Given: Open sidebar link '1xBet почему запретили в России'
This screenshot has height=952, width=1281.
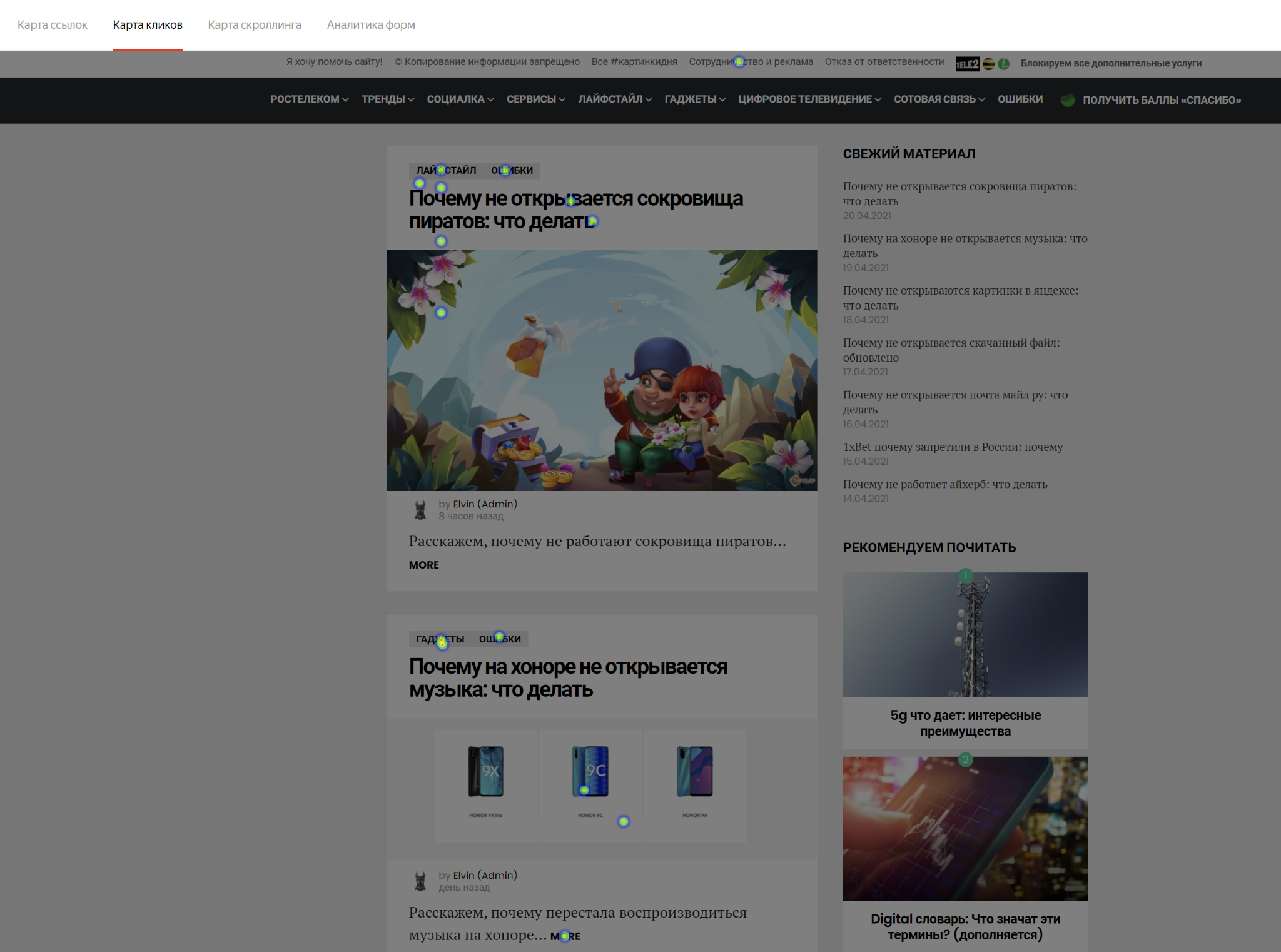Looking at the screenshot, I should click(953, 447).
